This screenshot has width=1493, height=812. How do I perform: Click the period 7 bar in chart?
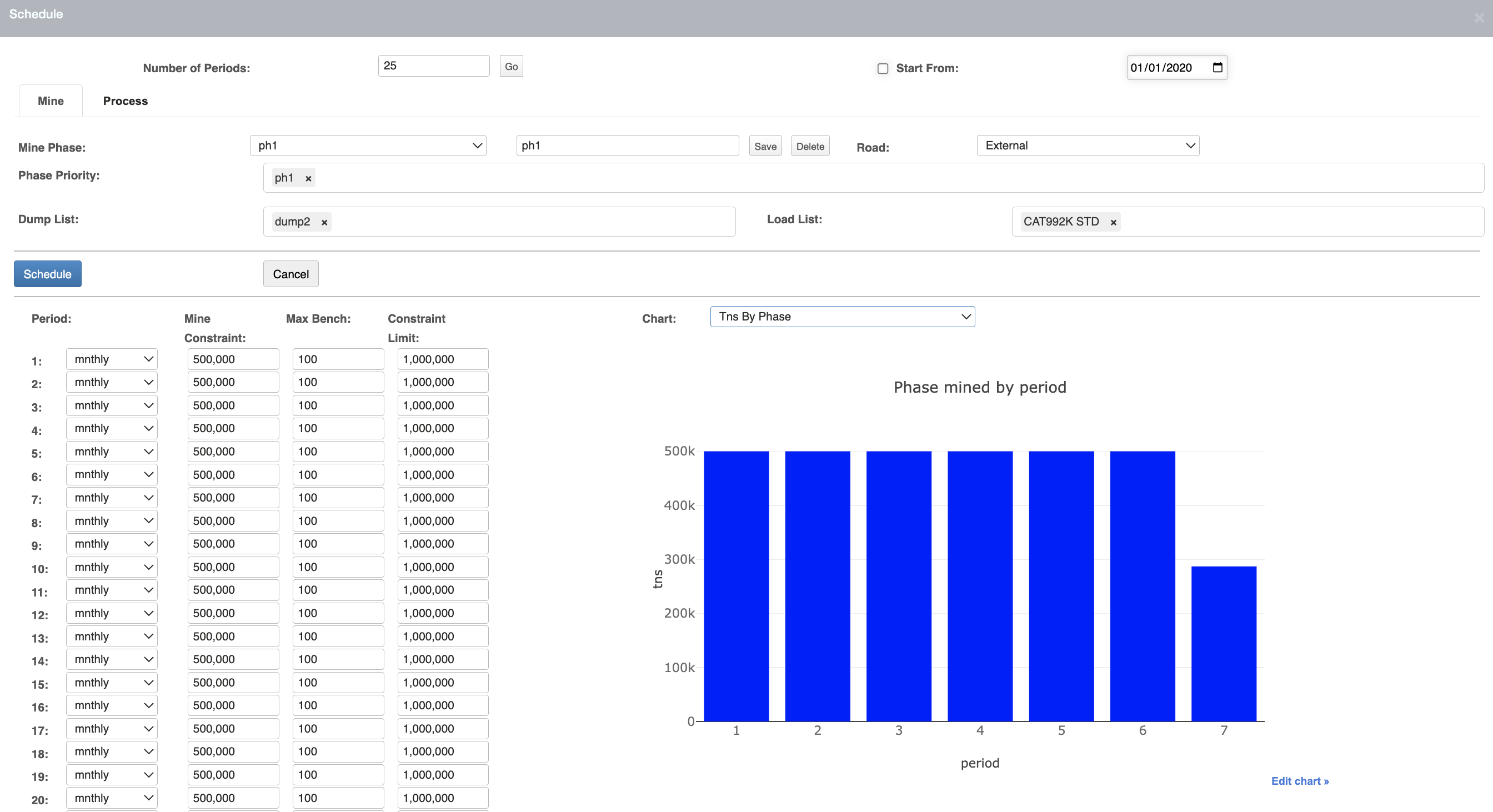tap(1224, 643)
